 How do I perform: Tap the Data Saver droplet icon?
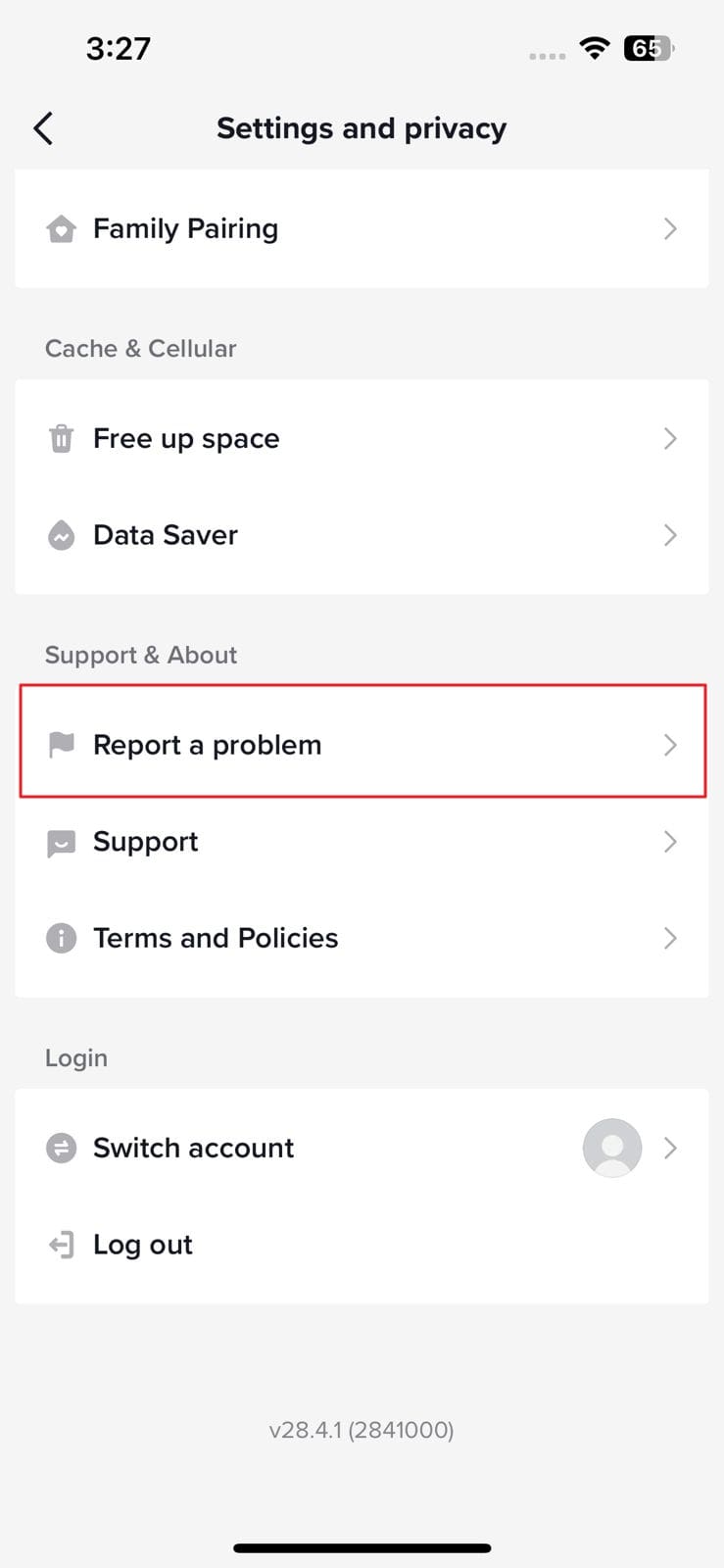(61, 535)
